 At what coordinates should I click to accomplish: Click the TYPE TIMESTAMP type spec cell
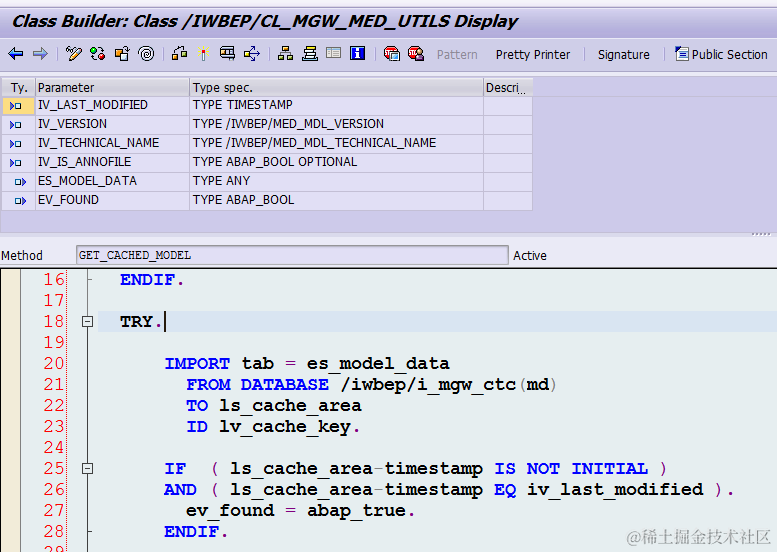tap(336, 105)
